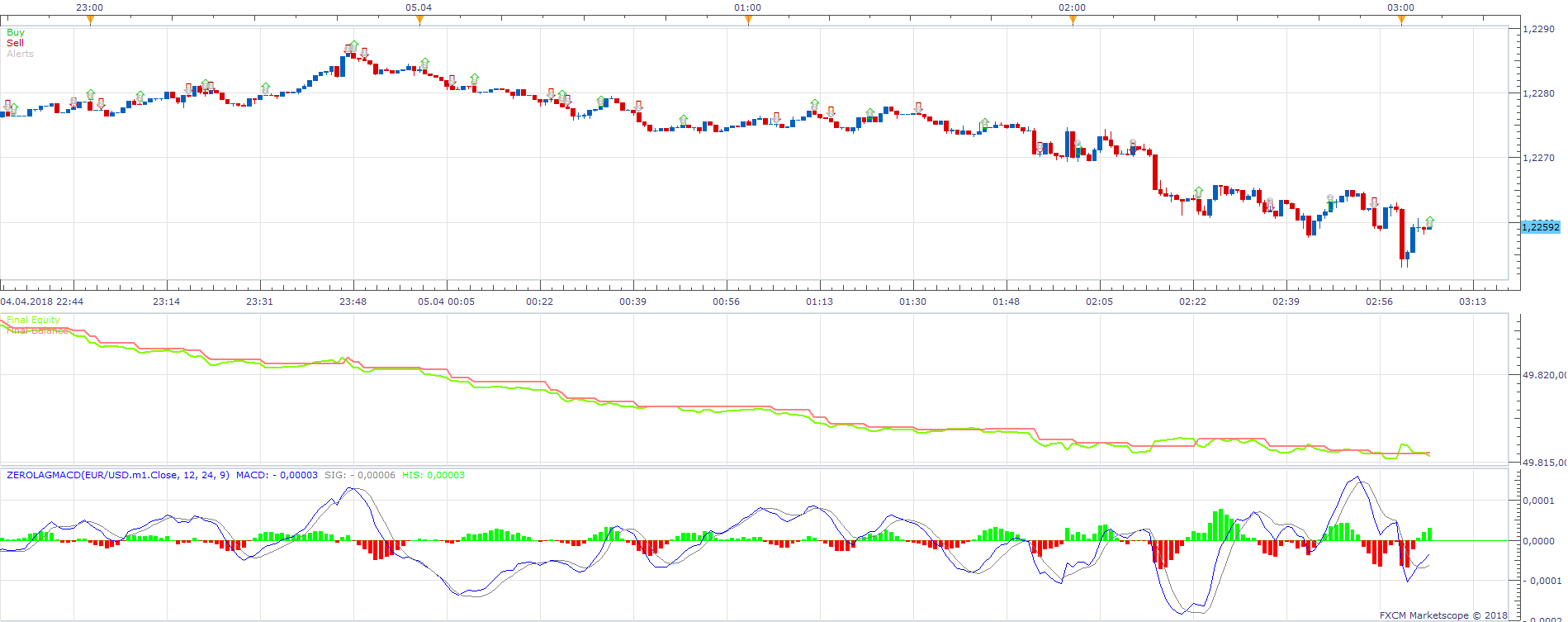Viewport: 1568px width, 622px height.
Task: Select the orange 02:00 timeline marker
Action: click(1073, 21)
